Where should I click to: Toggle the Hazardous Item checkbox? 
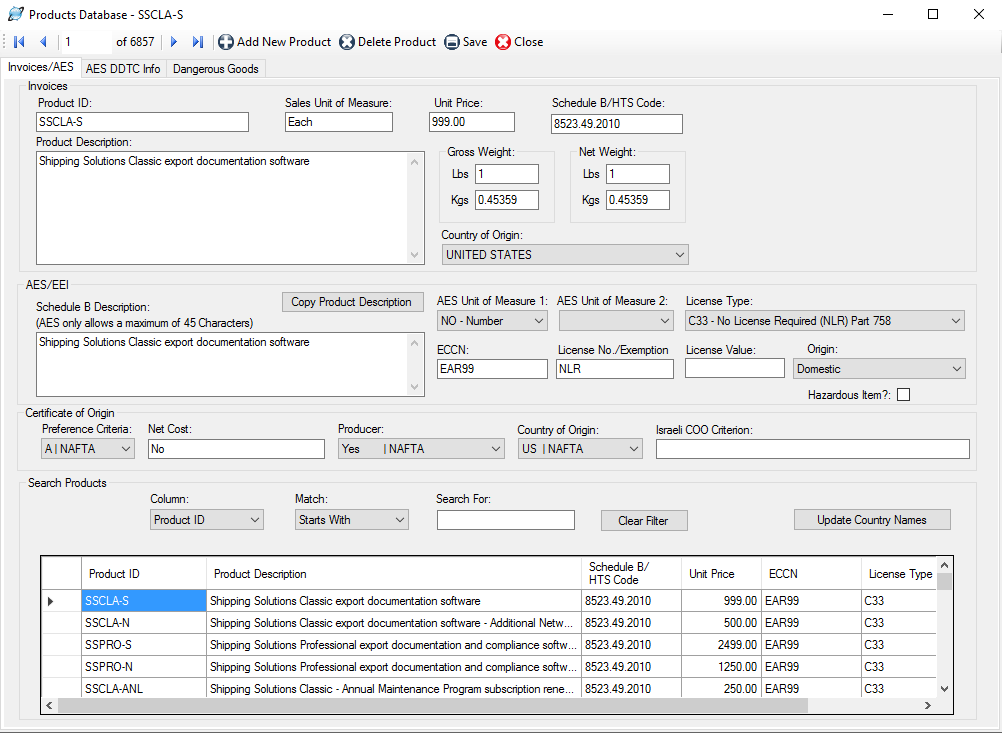[904, 395]
